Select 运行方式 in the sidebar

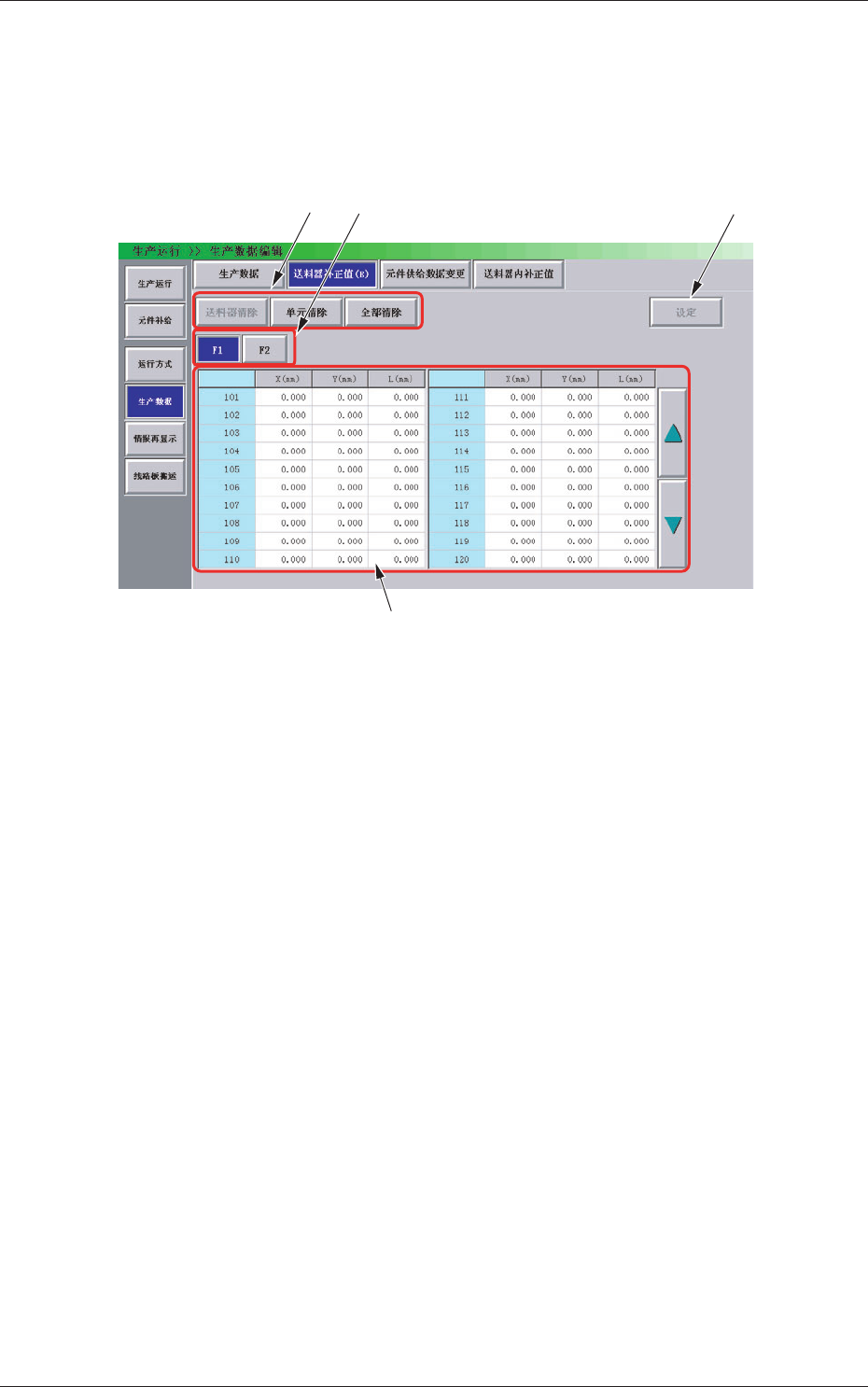coord(155,364)
